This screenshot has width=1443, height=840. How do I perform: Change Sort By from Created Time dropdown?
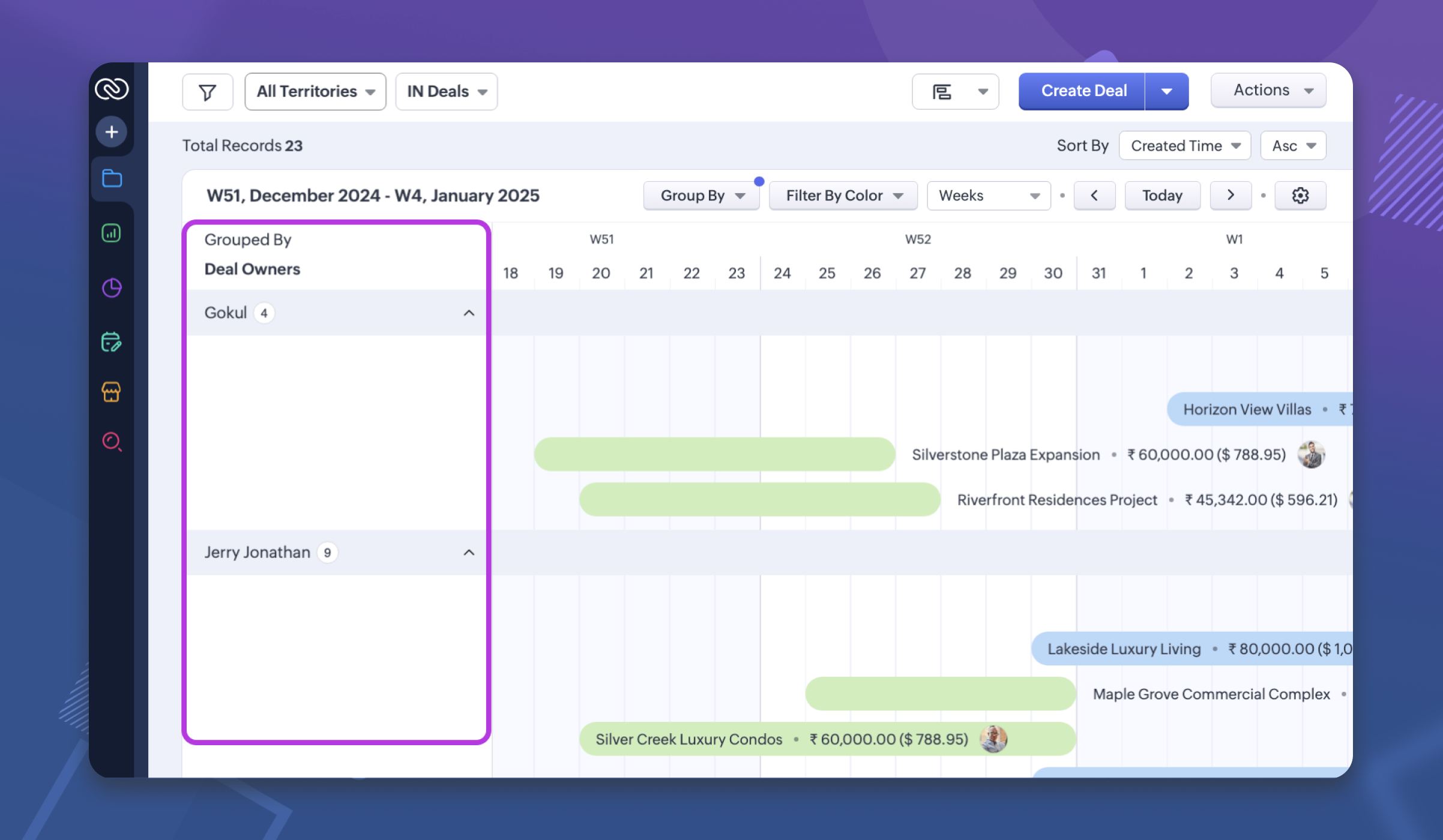pos(1184,145)
